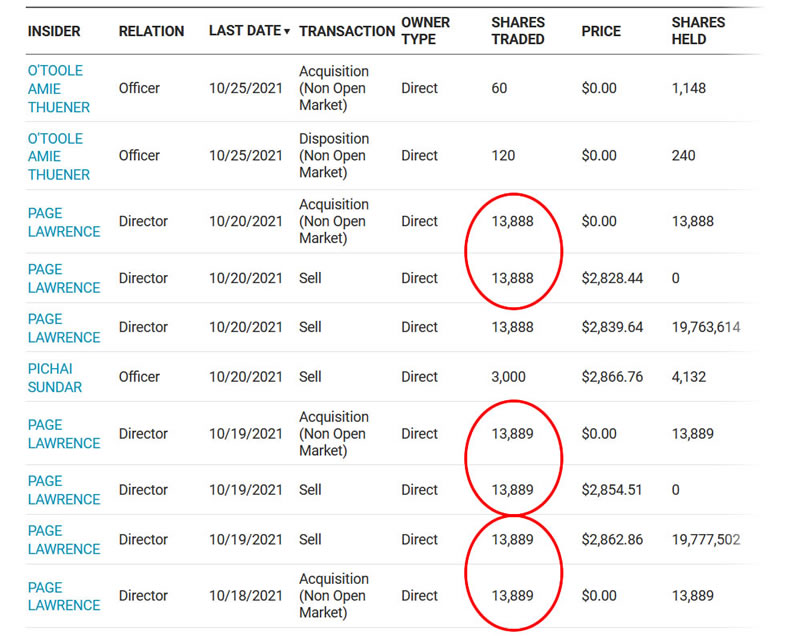Click the PRICE column header
Image resolution: width=800 pixels, height=636 pixels.
coord(601,31)
